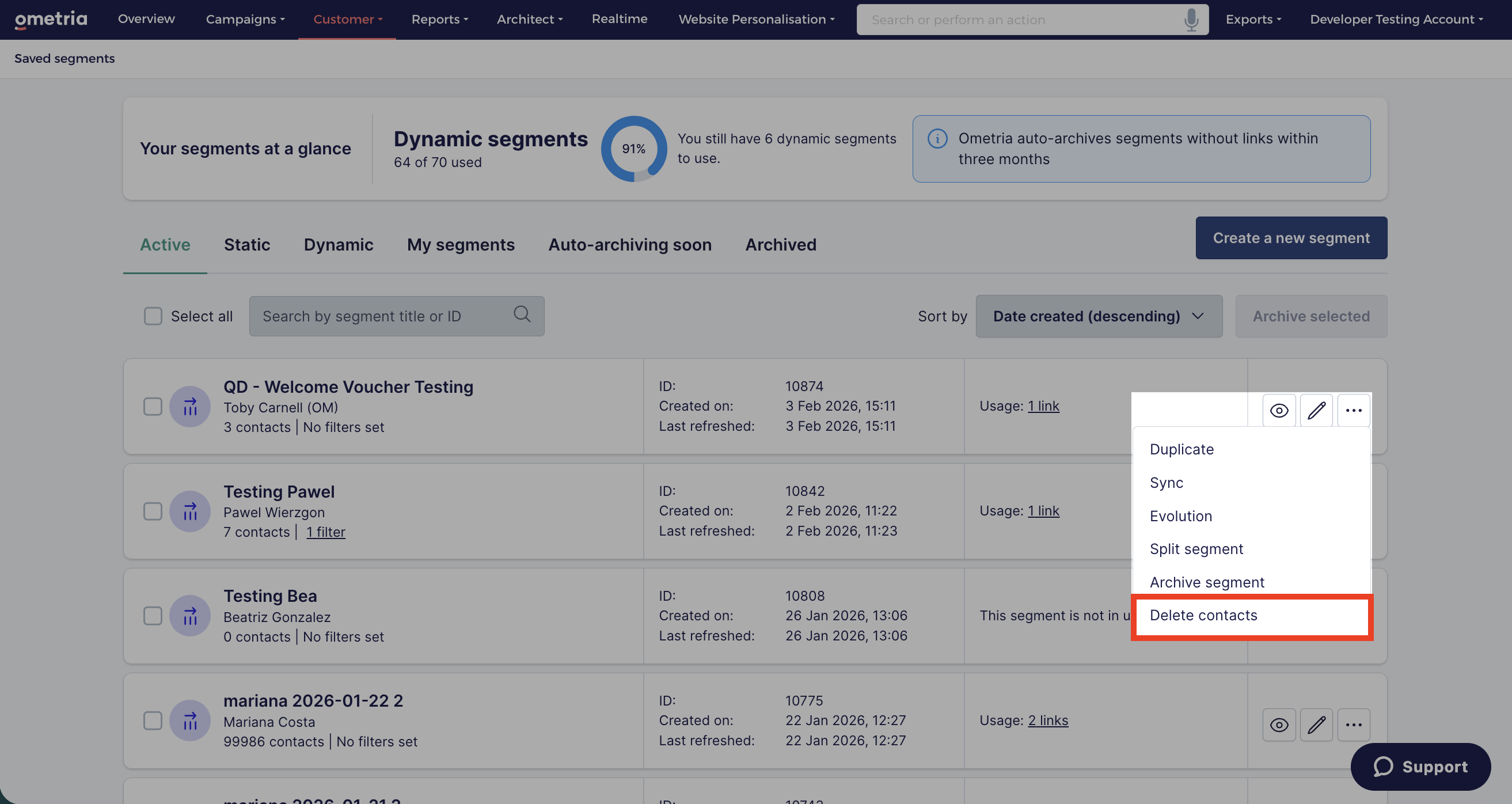
Task: Open the Support chat button
Action: tap(1420, 767)
